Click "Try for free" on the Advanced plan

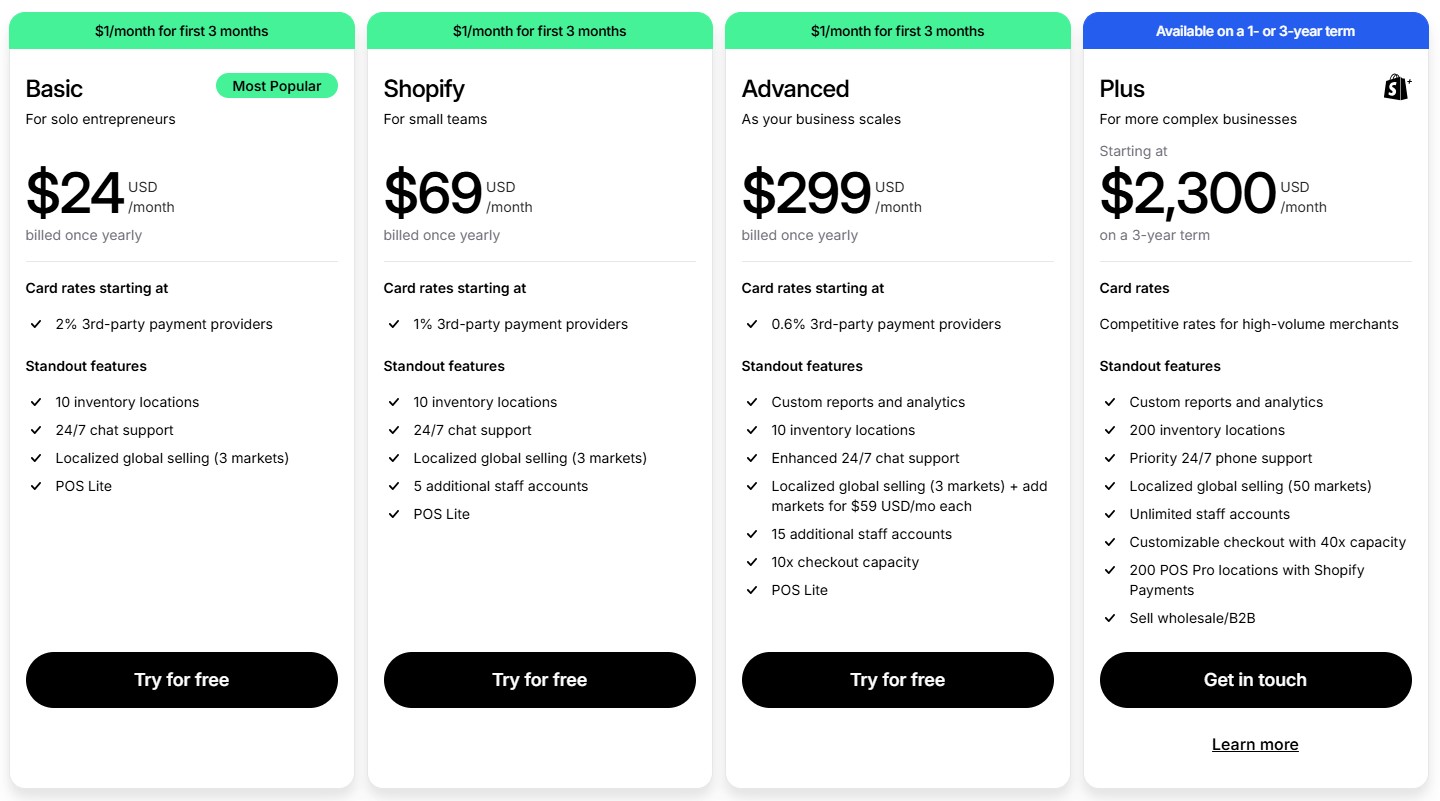click(897, 680)
